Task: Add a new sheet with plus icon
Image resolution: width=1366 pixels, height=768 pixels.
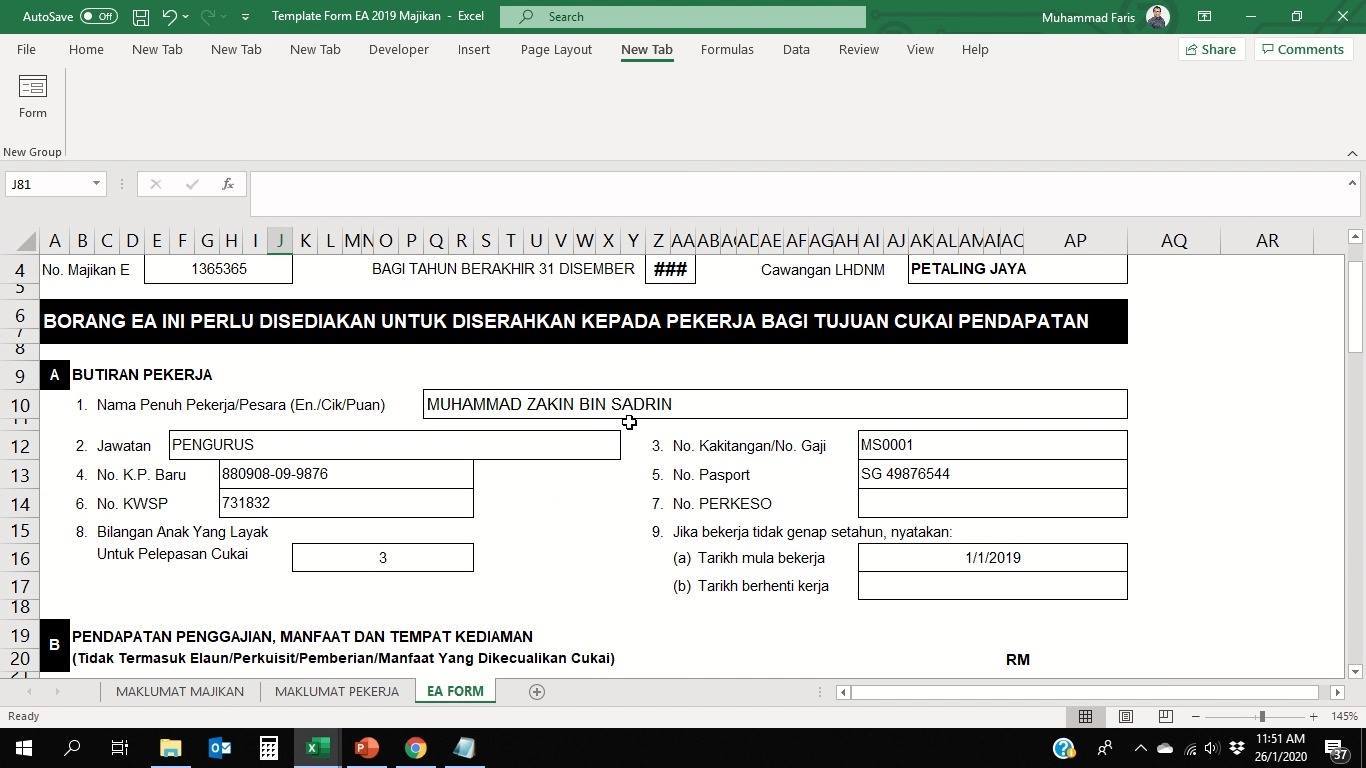Action: pyautogui.click(x=536, y=691)
